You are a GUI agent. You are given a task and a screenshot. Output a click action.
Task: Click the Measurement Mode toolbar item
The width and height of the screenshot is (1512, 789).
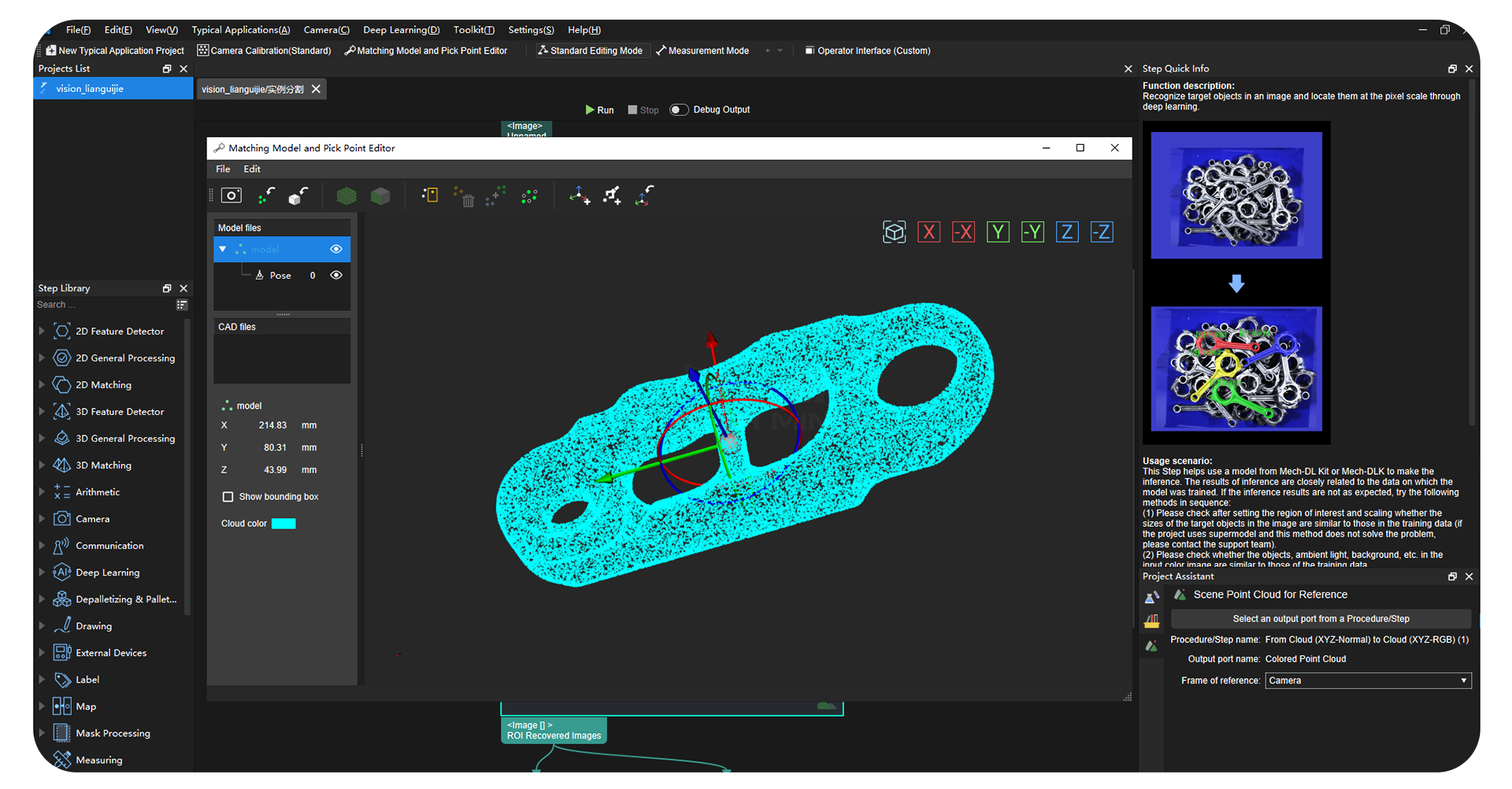pos(702,50)
